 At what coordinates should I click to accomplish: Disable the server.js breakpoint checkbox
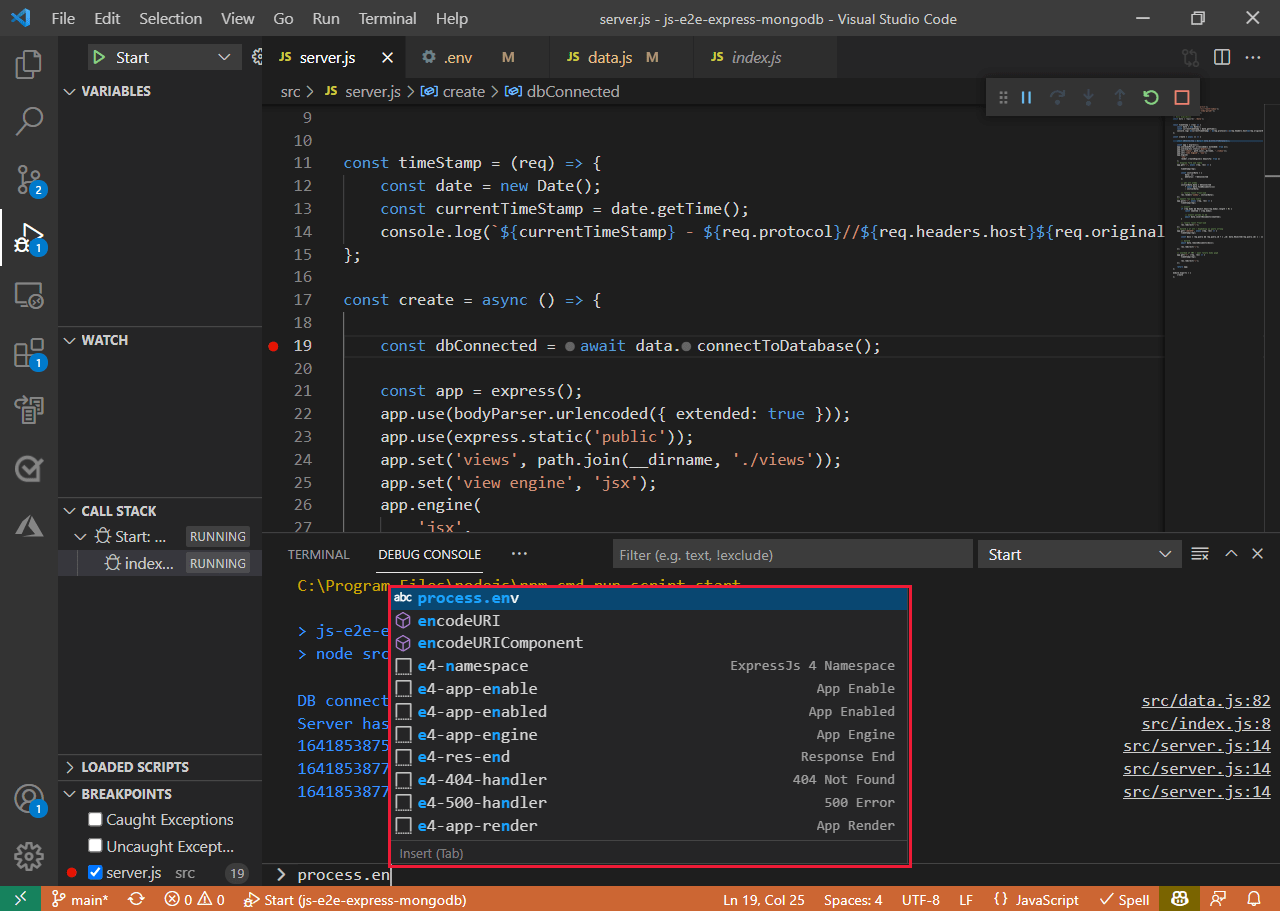96,872
